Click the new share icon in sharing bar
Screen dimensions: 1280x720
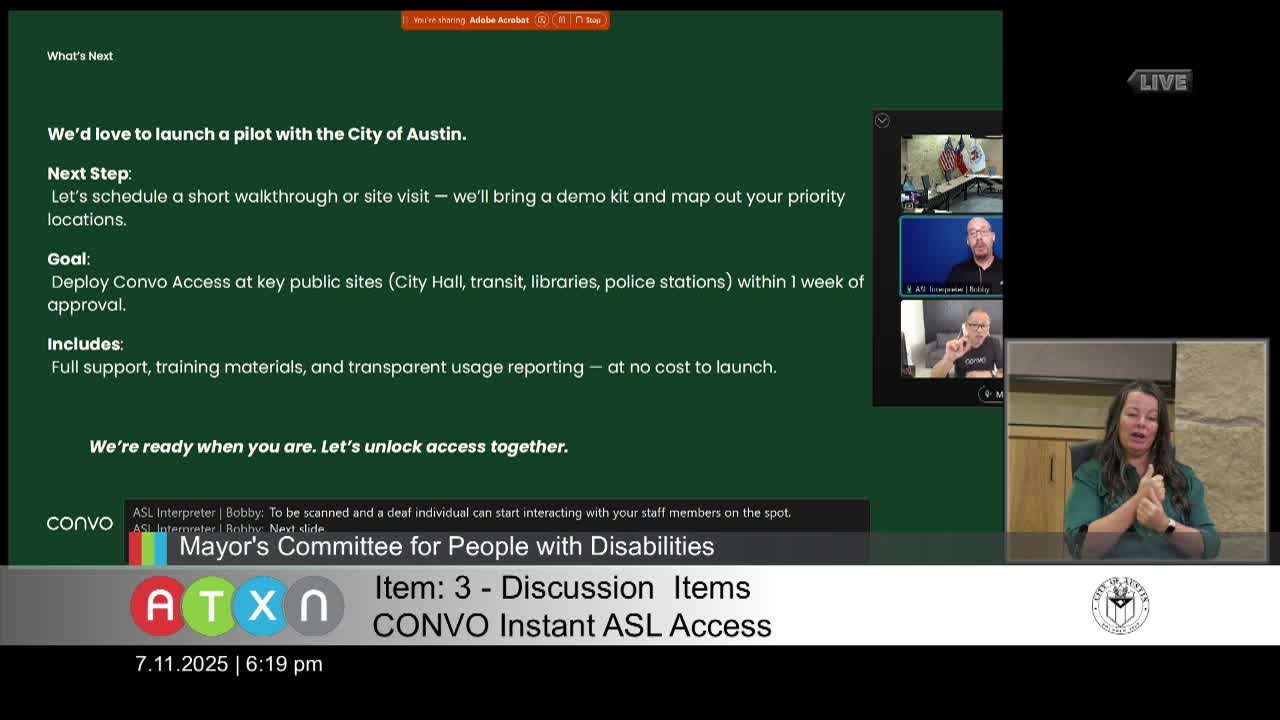tap(541, 20)
